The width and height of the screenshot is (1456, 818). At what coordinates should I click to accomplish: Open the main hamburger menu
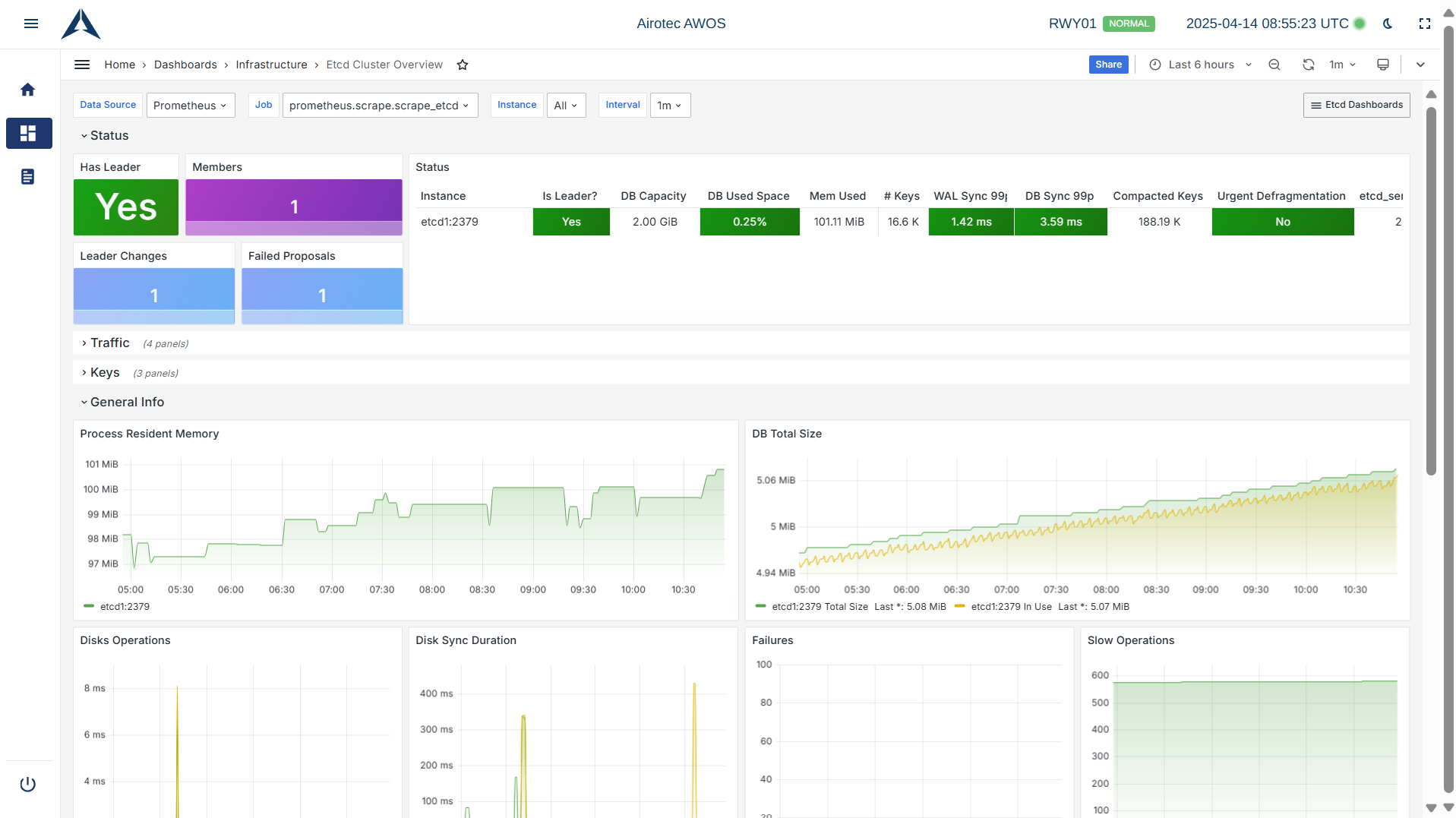(x=31, y=24)
